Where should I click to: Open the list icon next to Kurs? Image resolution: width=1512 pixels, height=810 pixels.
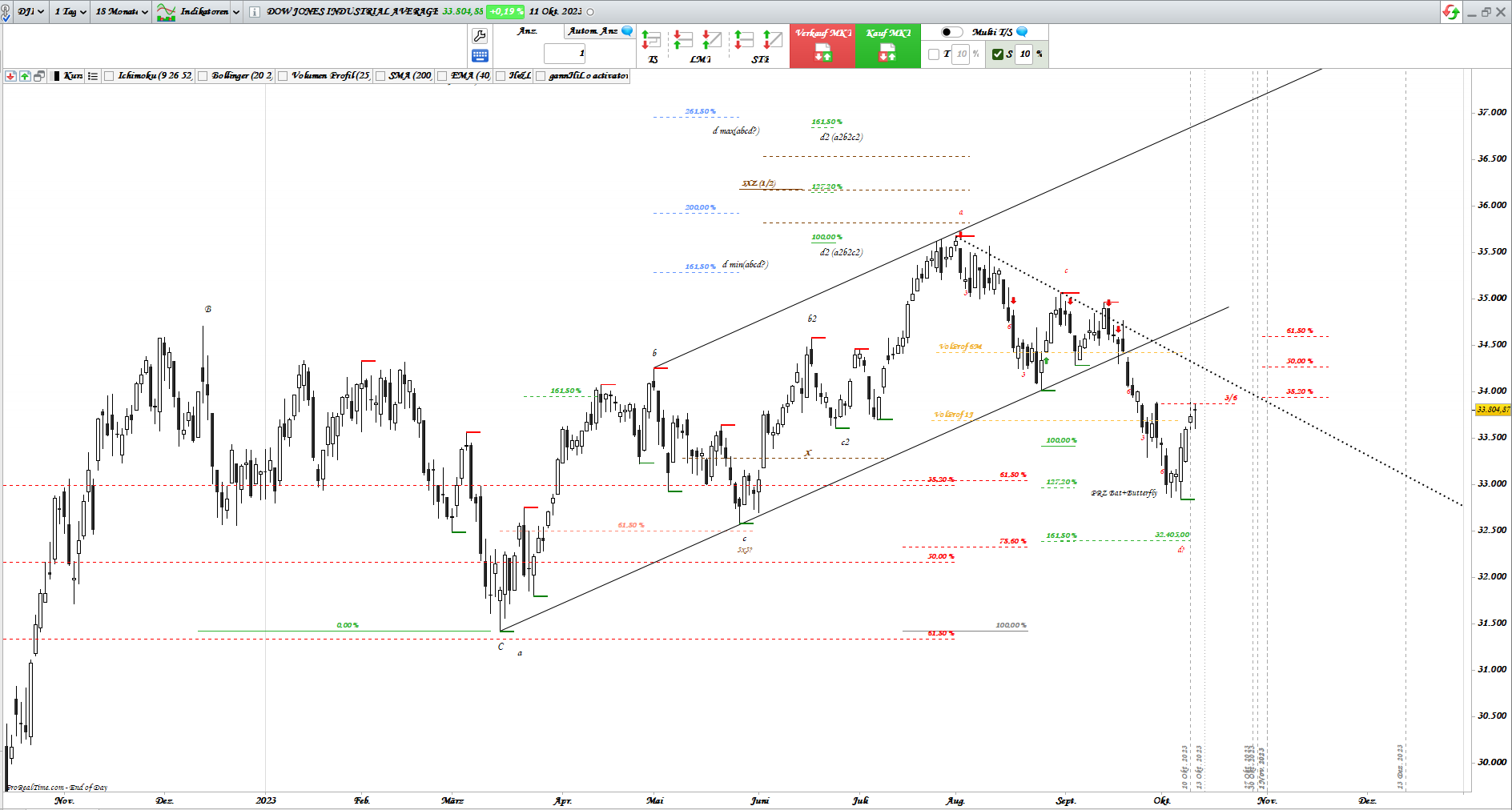tap(93, 76)
